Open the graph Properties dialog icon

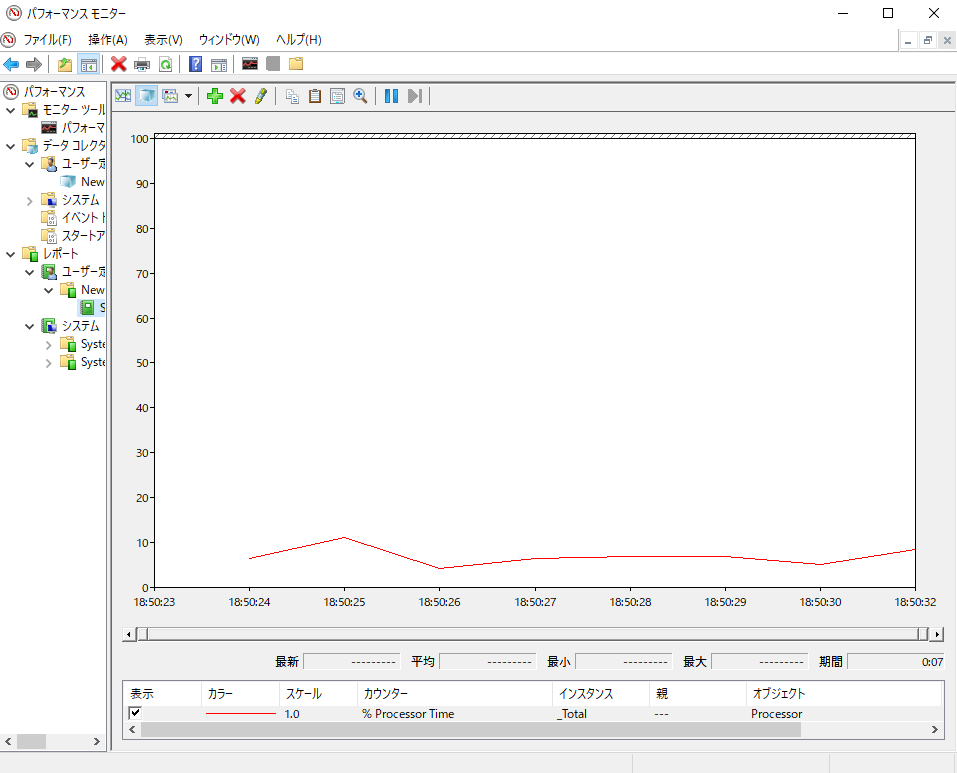coord(337,95)
